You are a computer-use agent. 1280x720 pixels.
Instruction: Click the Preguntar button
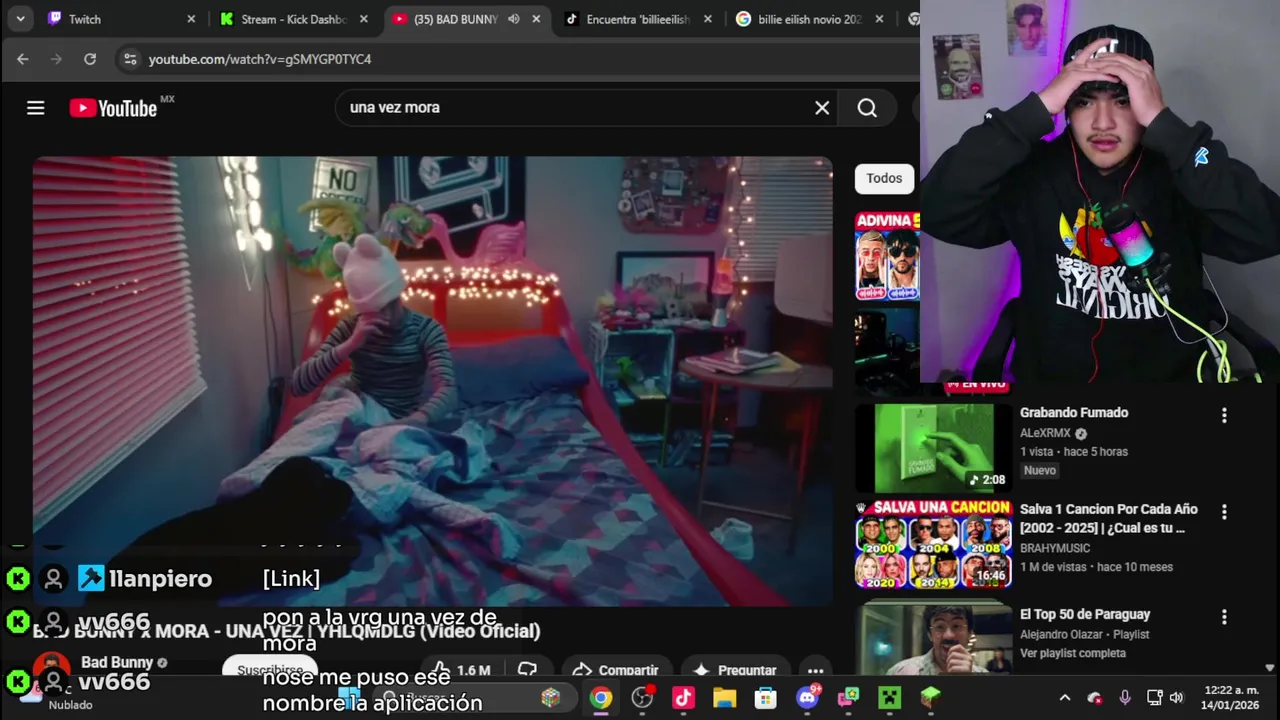point(734,671)
